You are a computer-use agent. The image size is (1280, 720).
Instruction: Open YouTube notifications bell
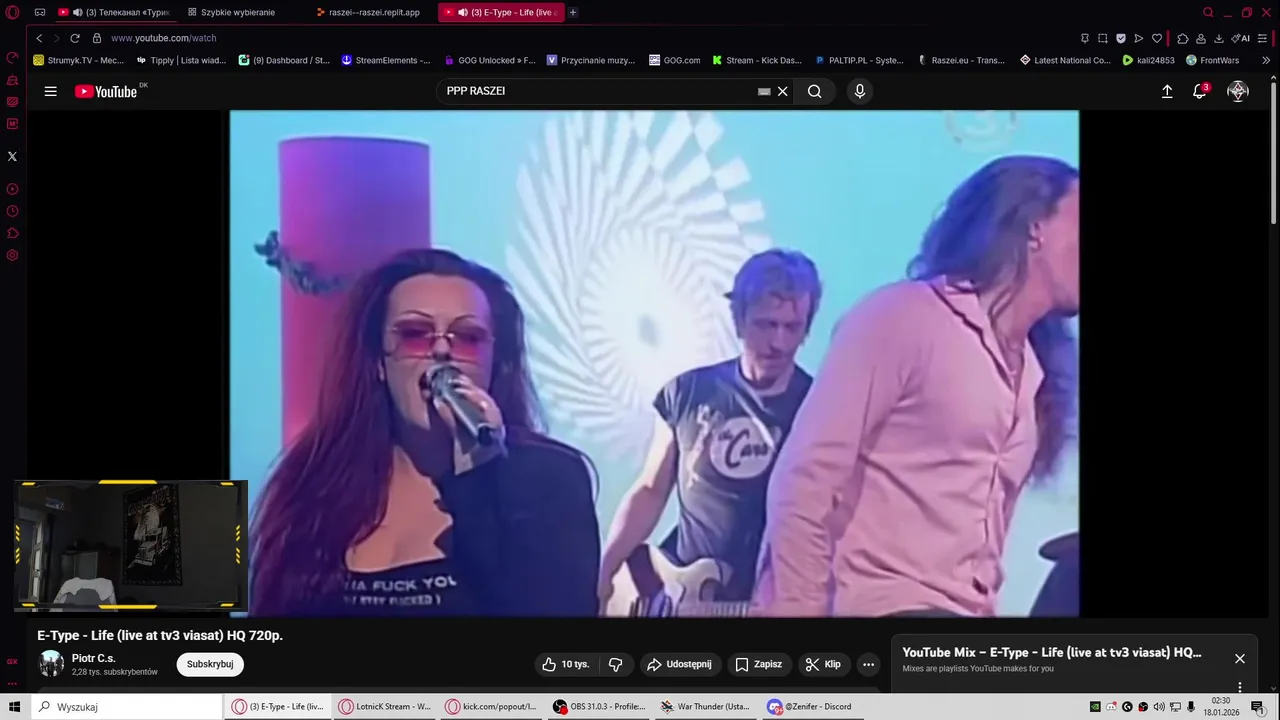(x=1200, y=91)
